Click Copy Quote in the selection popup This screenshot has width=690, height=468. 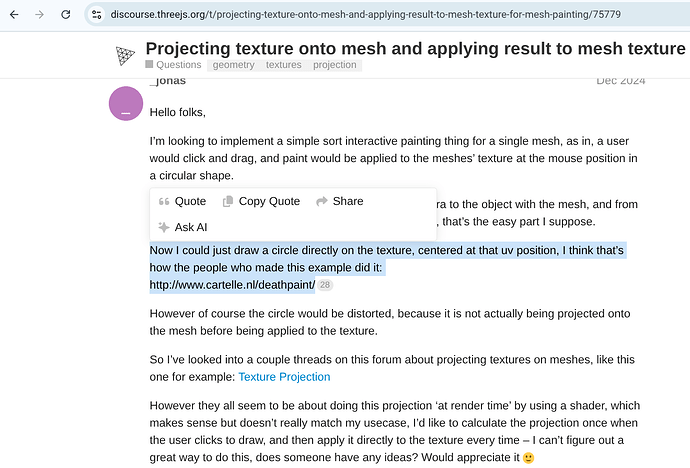(261, 201)
